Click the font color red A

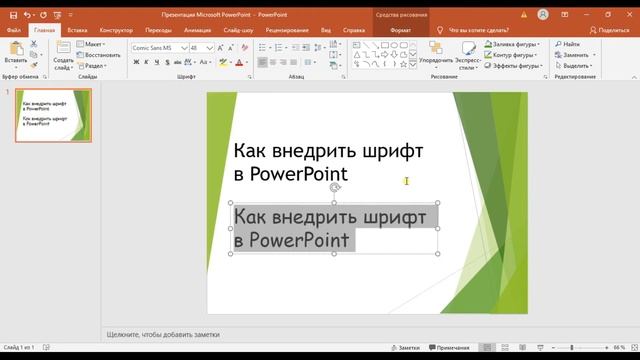pyautogui.click(x=239, y=62)
